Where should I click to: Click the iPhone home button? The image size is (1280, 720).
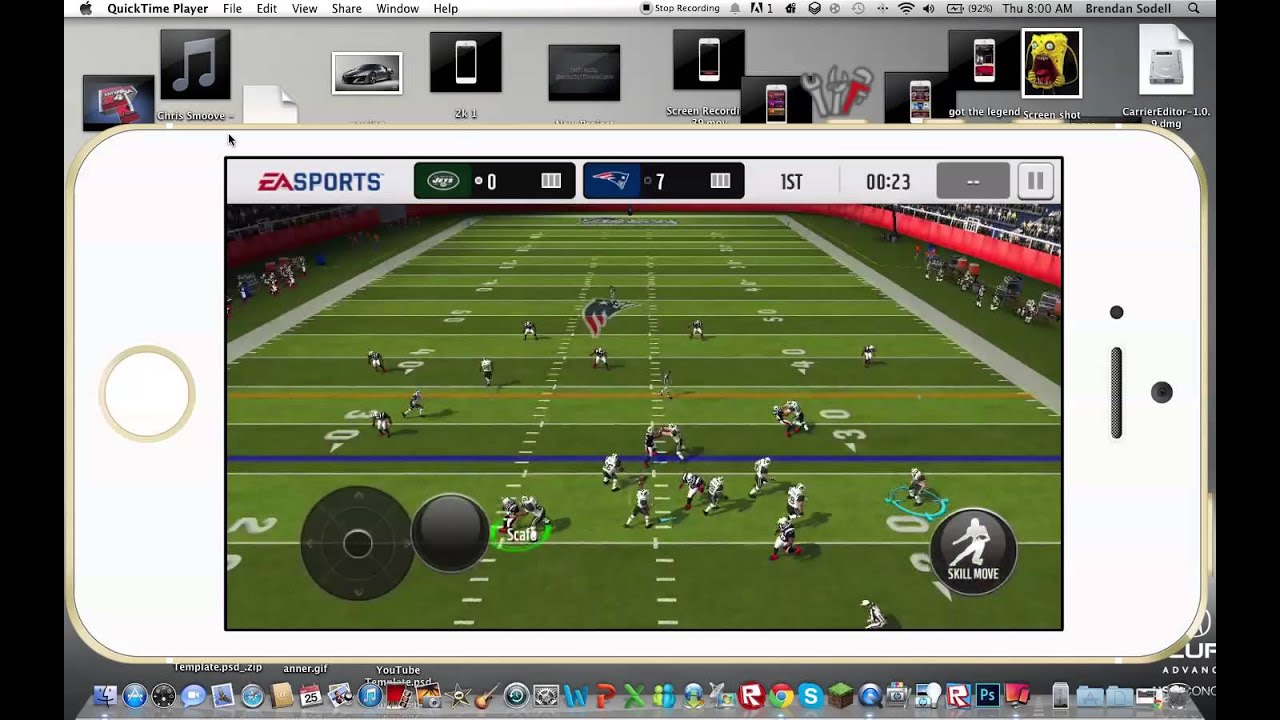147,393
